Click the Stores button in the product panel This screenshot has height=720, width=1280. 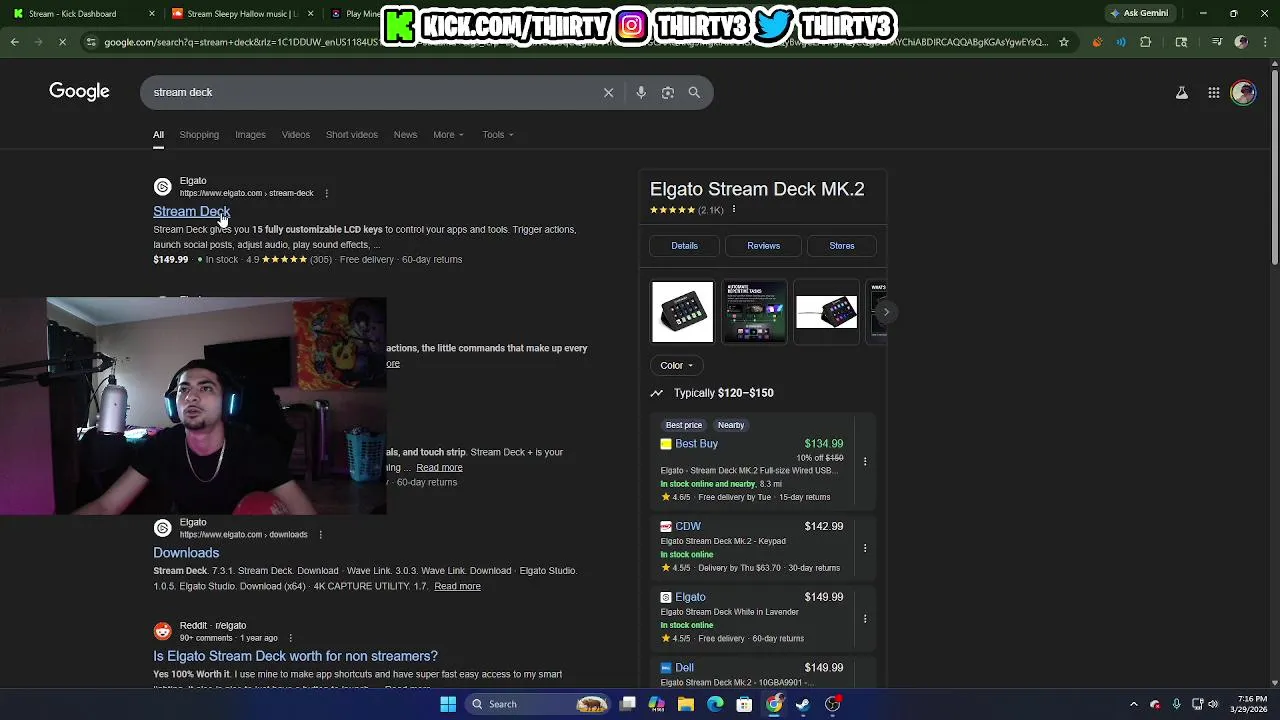[x=842, y=246]
